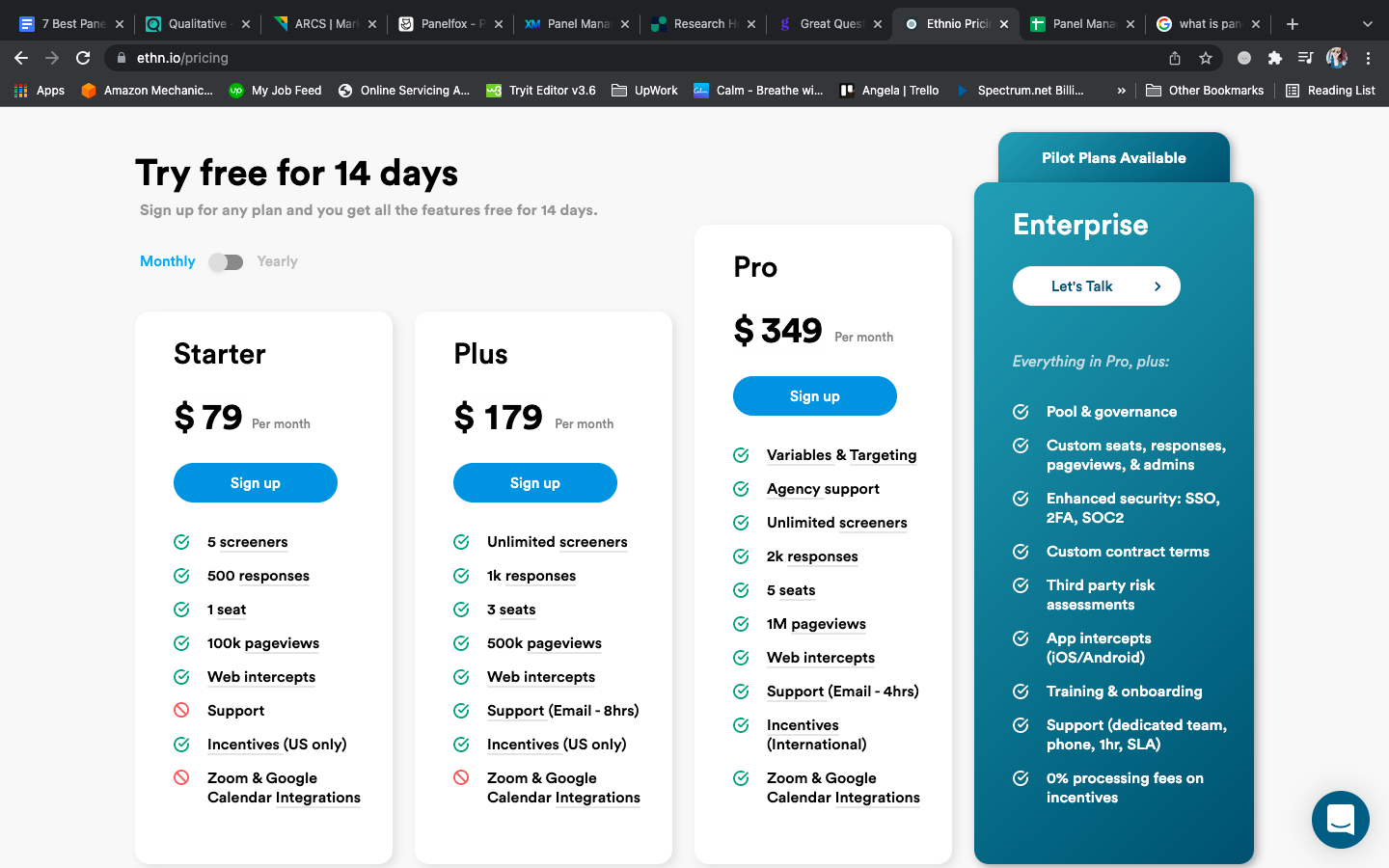Click the Share page icon in the address bar
The image size is (1389, 868).
[1174, 58]
